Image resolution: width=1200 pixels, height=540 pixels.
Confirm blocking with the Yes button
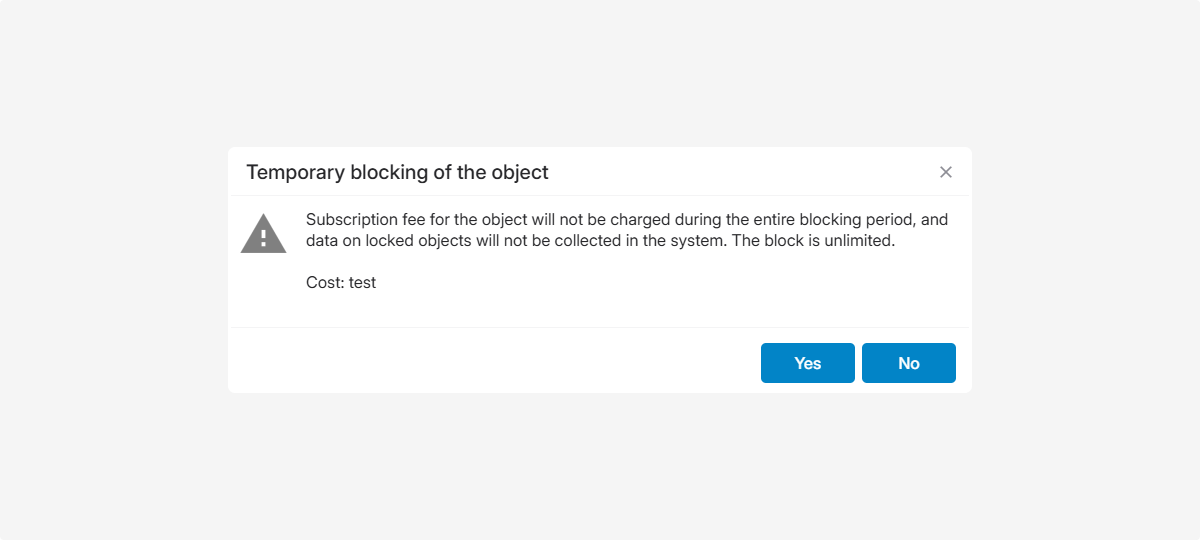tap(807, 363)
